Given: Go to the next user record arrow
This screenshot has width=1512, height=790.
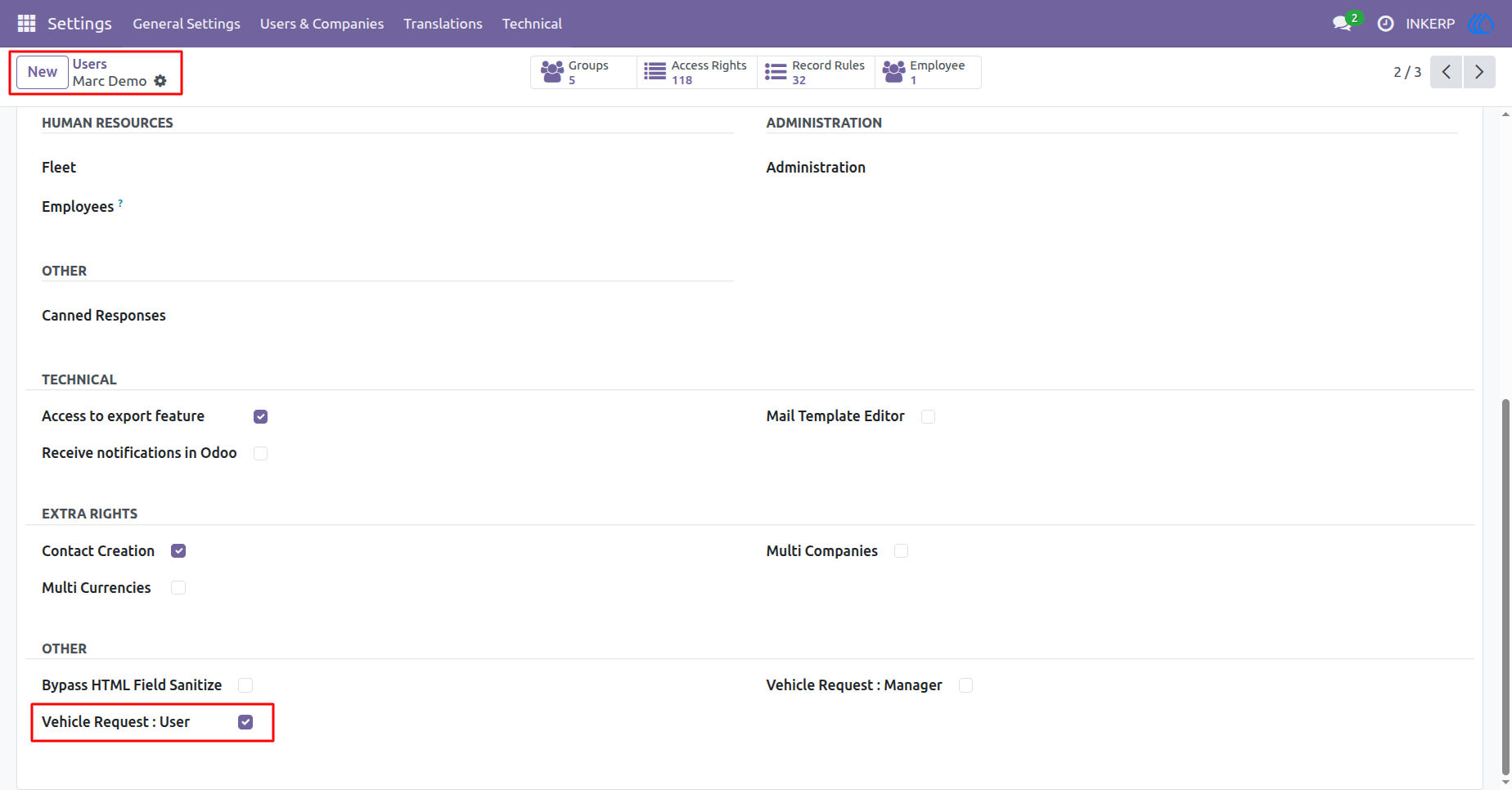Looking at the screenshot, I should click(x=1479, y=72).
